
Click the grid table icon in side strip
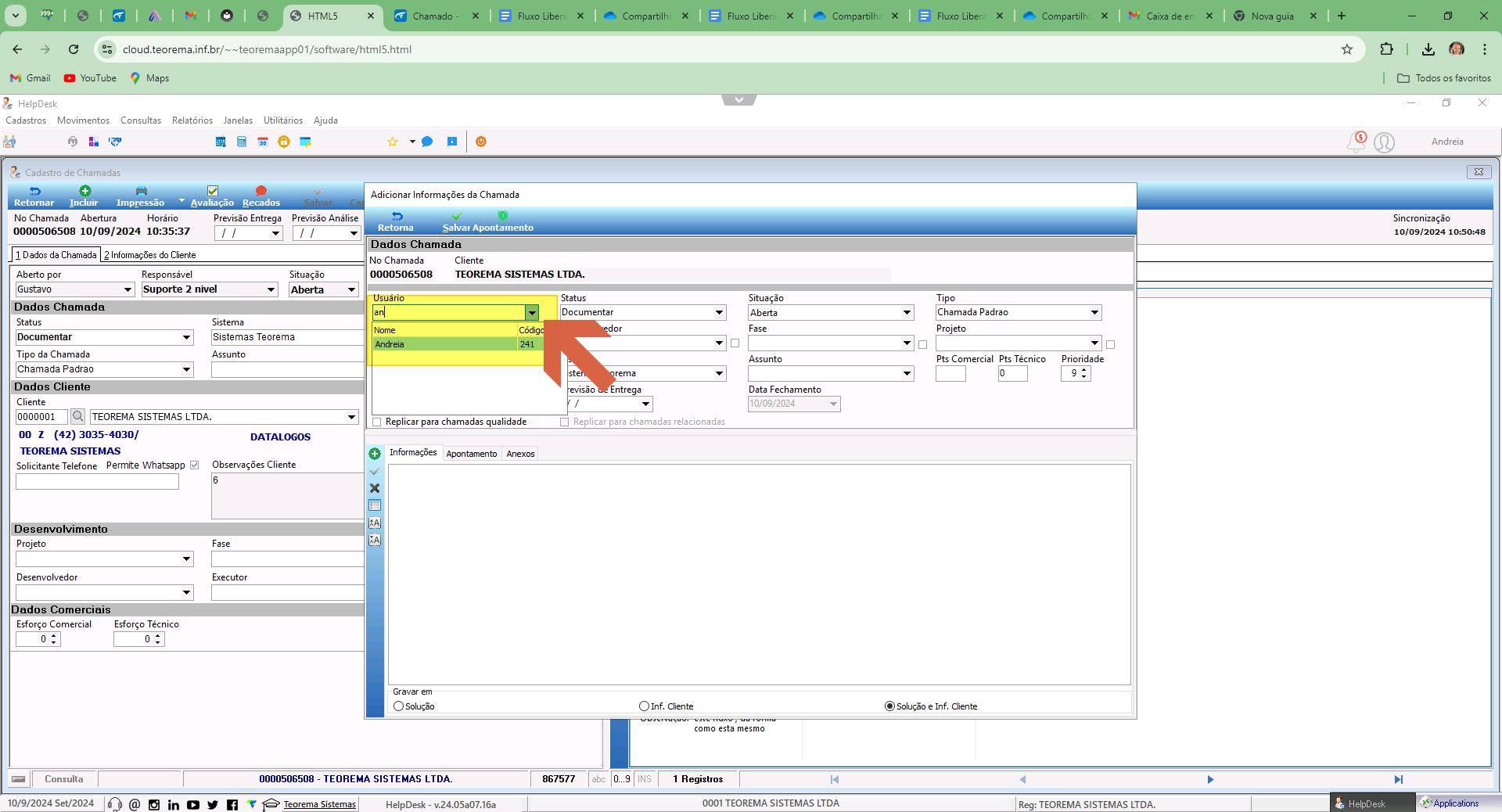[x=375, y=505]
